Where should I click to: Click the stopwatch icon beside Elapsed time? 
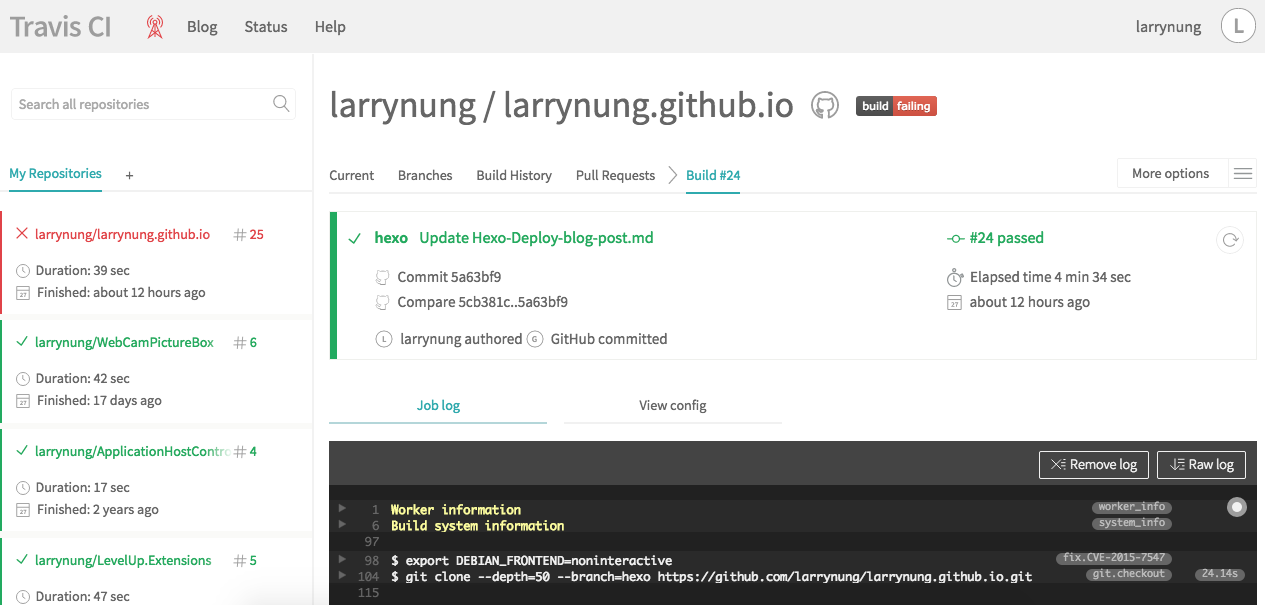click(954, 277)
